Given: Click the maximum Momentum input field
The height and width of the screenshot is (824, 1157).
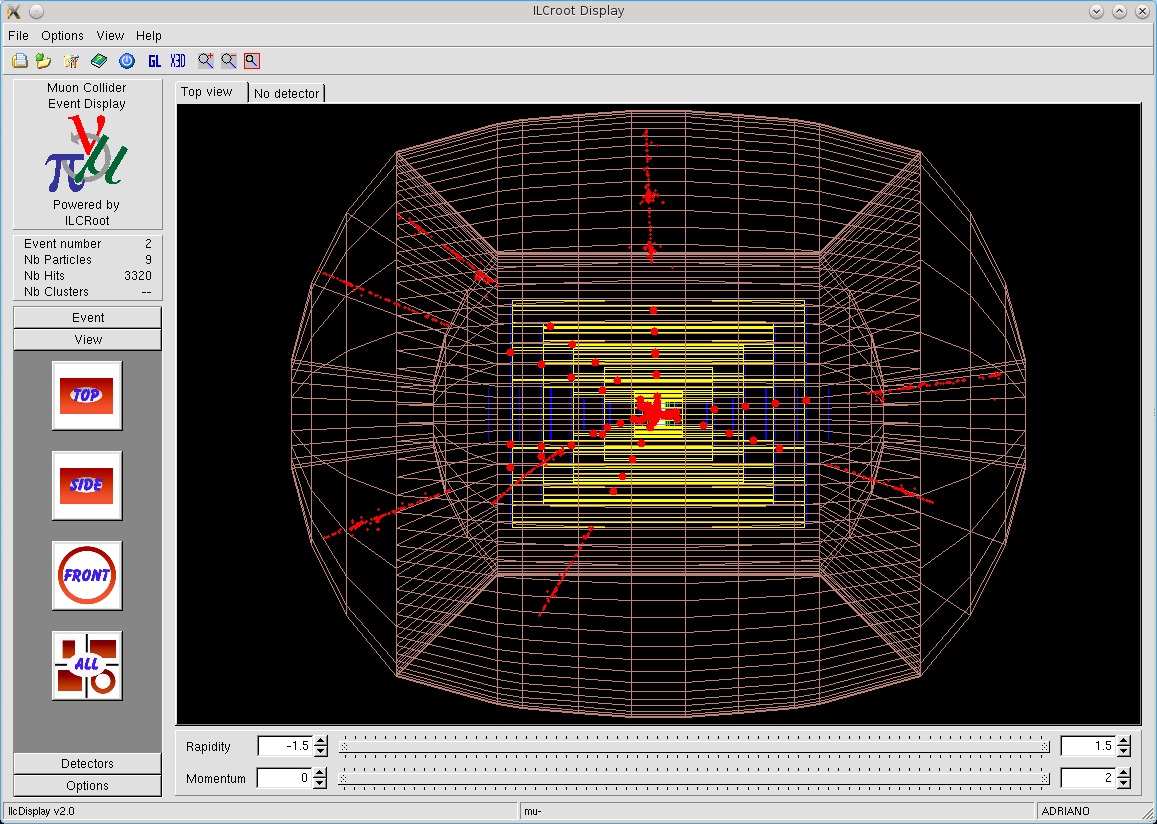Looking at the screenshot, I should click(x=1086, y=778).
